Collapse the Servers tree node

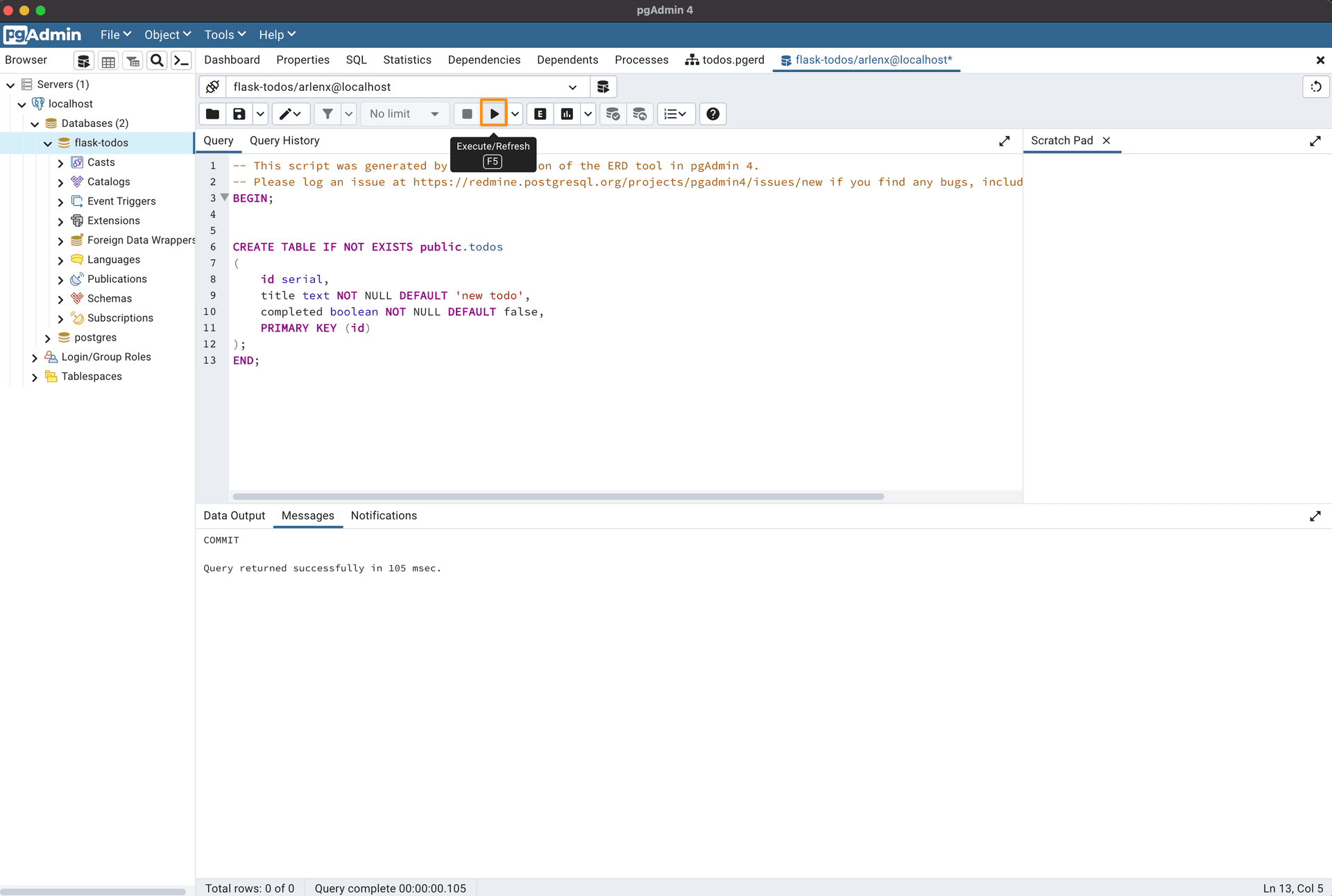tap(10, 85)
